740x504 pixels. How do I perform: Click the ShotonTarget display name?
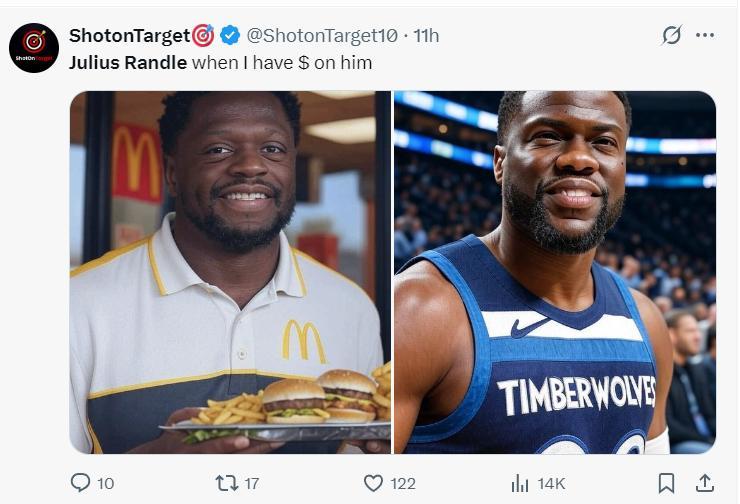coord(129,36)
